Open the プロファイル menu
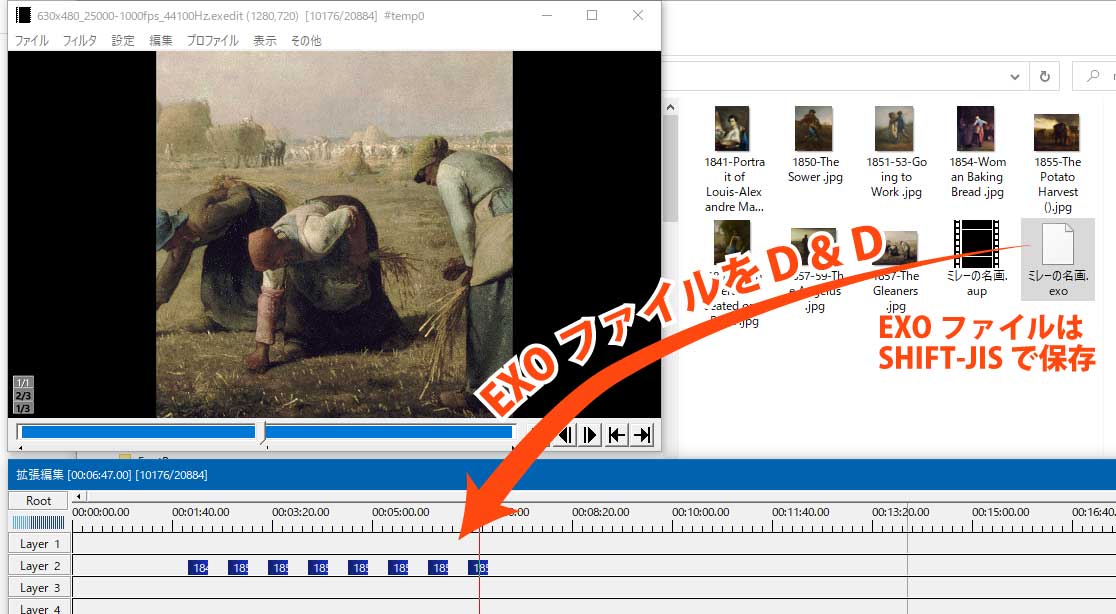 212,41
